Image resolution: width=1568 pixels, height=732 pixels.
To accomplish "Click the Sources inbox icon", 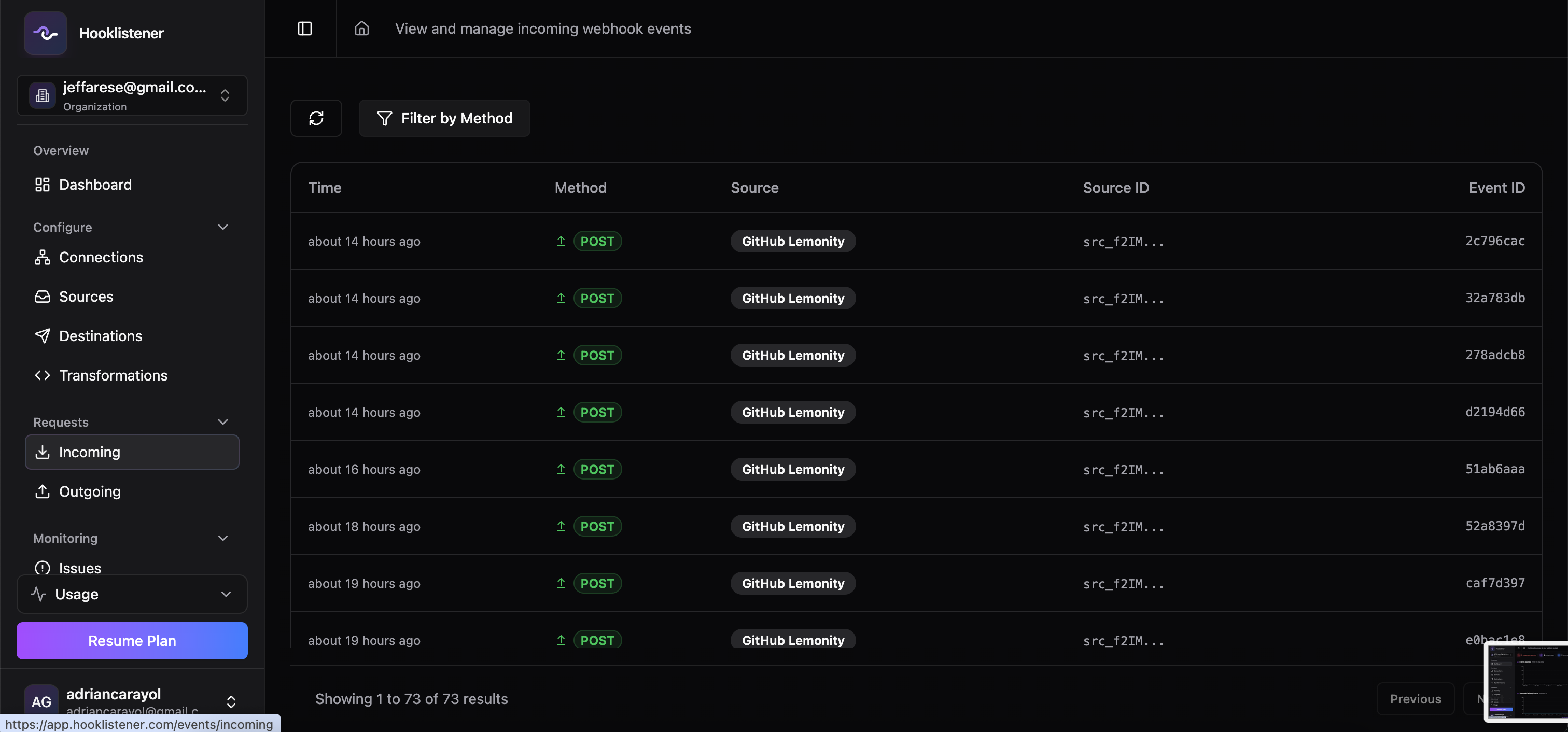I will pyautogui.click(x=42, y=297).
